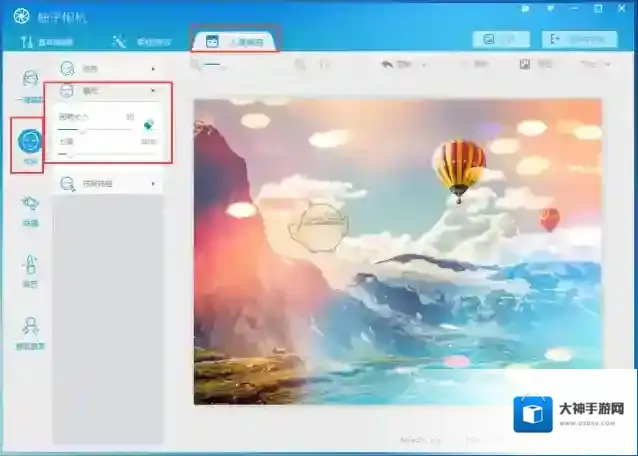
Task: Select the one-key beautify woman-with-glasses sidebar icon
Action: (30, 79)
